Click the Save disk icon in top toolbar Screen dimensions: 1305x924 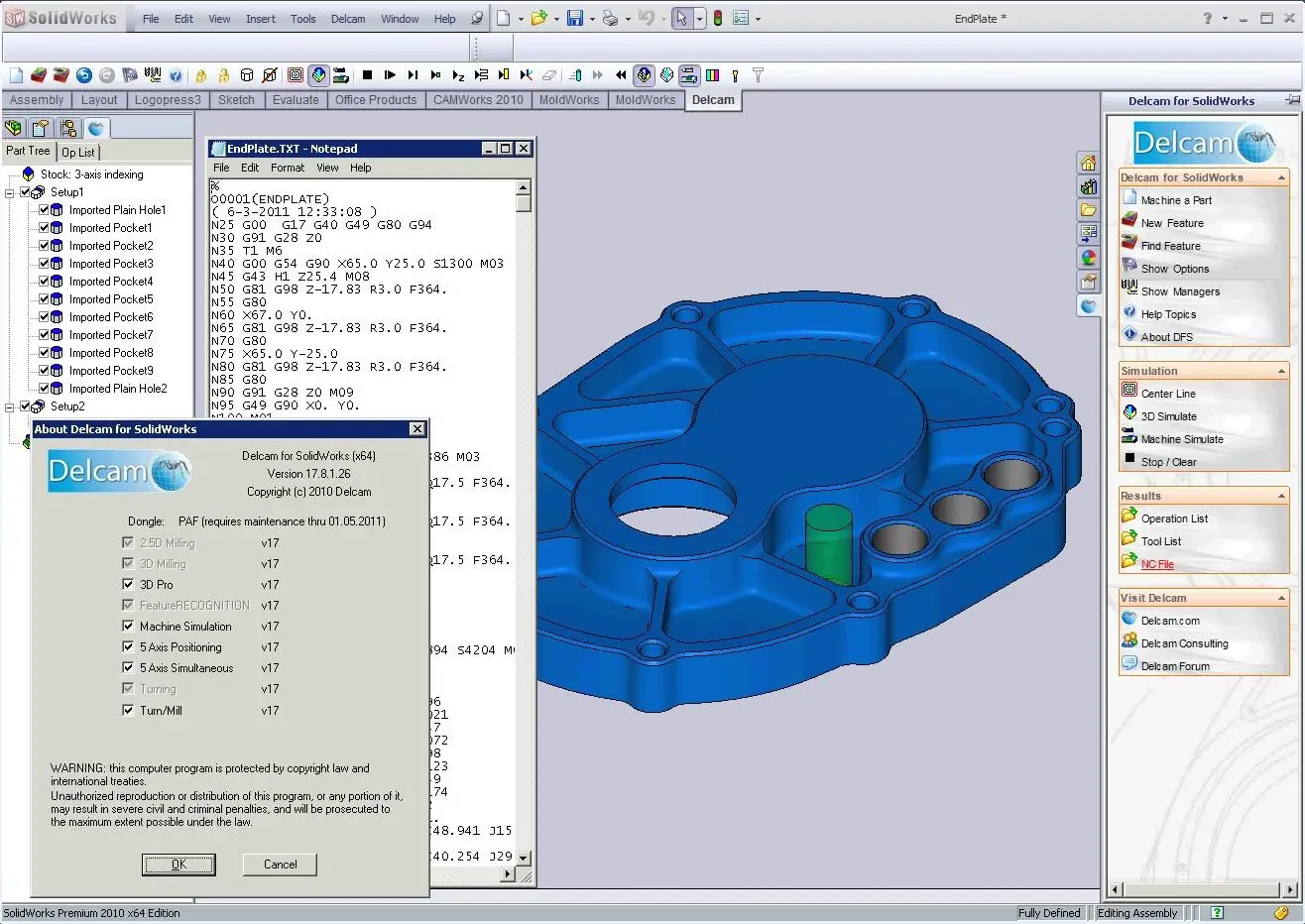pos(574,18)
